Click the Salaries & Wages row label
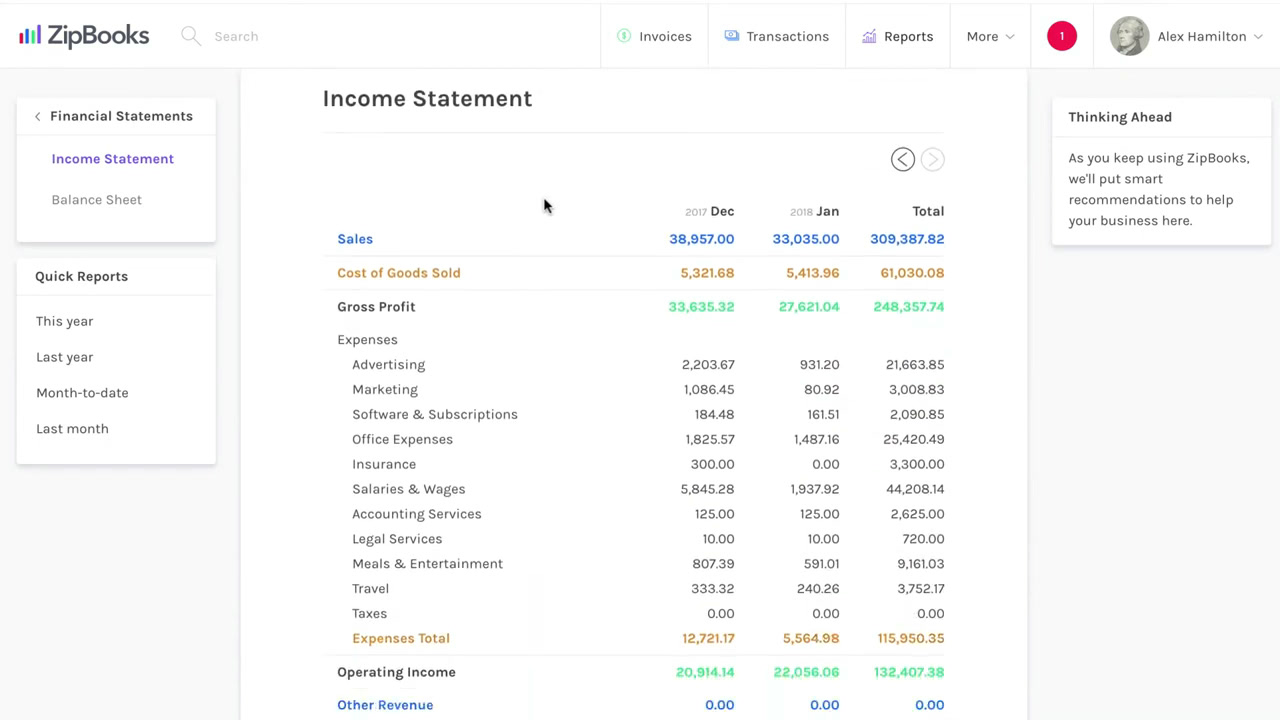Screen dimensions: 1280x720 pos(408,489)
